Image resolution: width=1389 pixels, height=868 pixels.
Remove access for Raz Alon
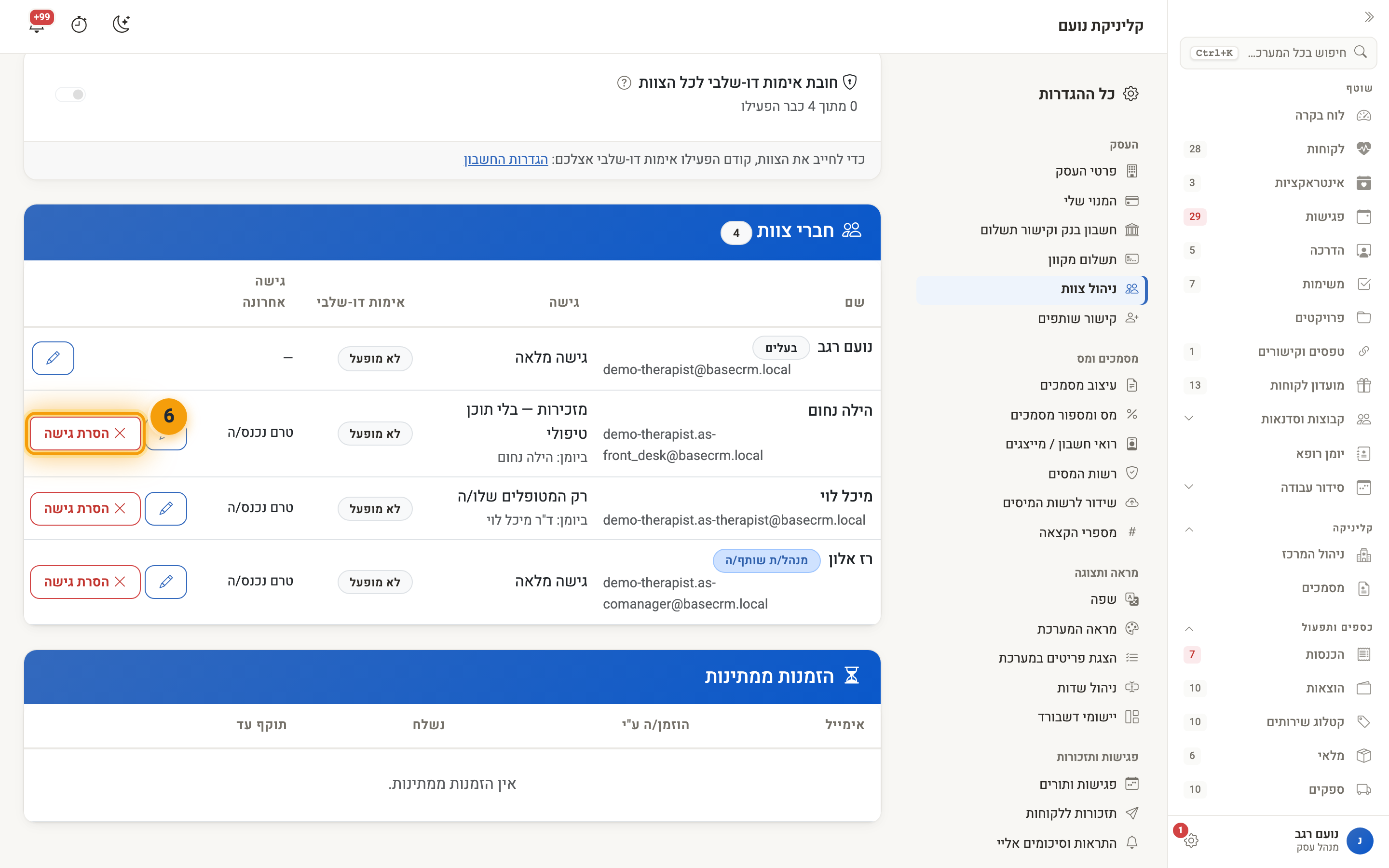tap(85, 582)
